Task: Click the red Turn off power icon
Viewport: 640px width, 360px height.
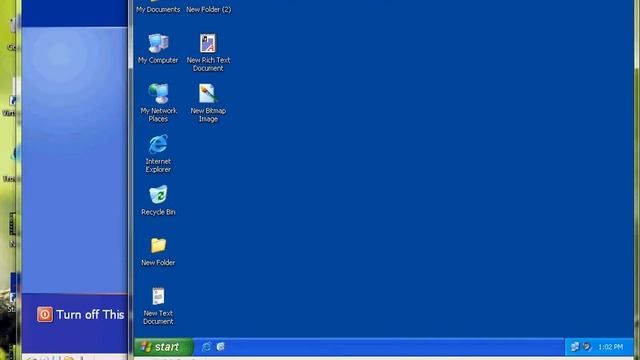Action: pyautogui.click(x=45, y=314)
